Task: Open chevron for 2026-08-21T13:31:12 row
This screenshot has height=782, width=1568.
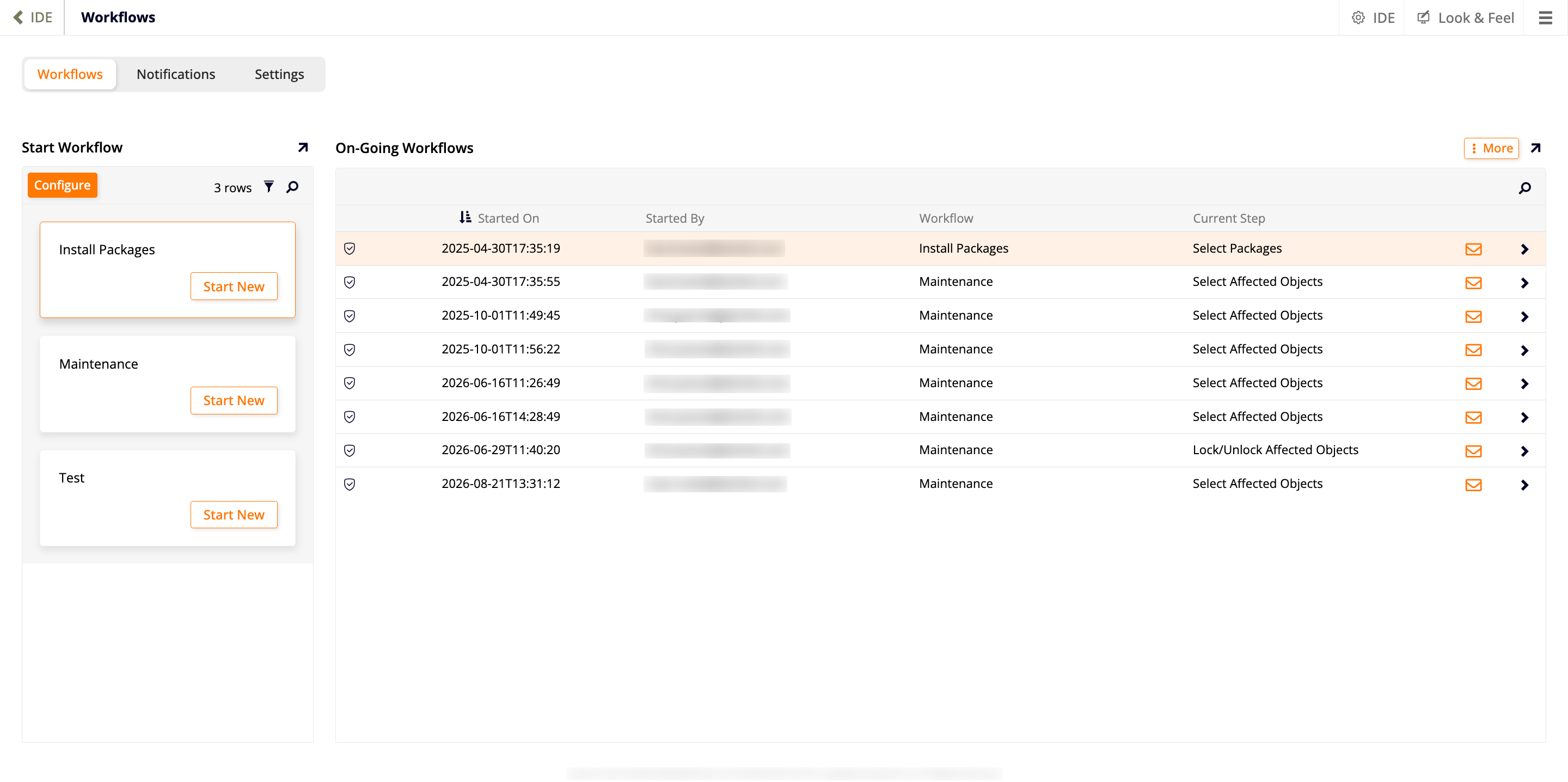Action: 1524,485
